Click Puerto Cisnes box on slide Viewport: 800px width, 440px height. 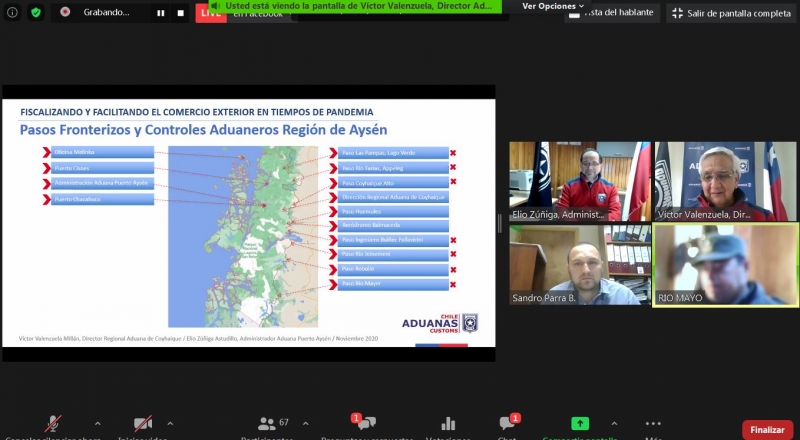click(x=103, y=168)
